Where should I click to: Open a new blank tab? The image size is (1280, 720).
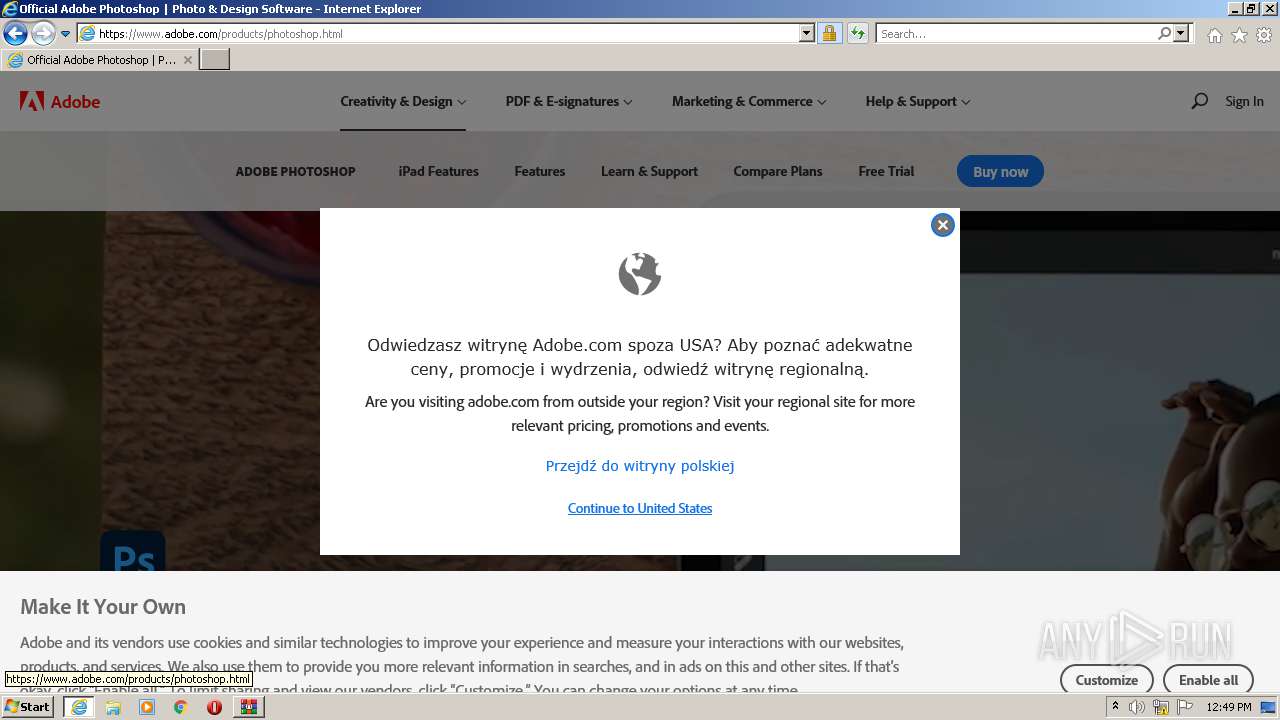(x=215, y=60)
